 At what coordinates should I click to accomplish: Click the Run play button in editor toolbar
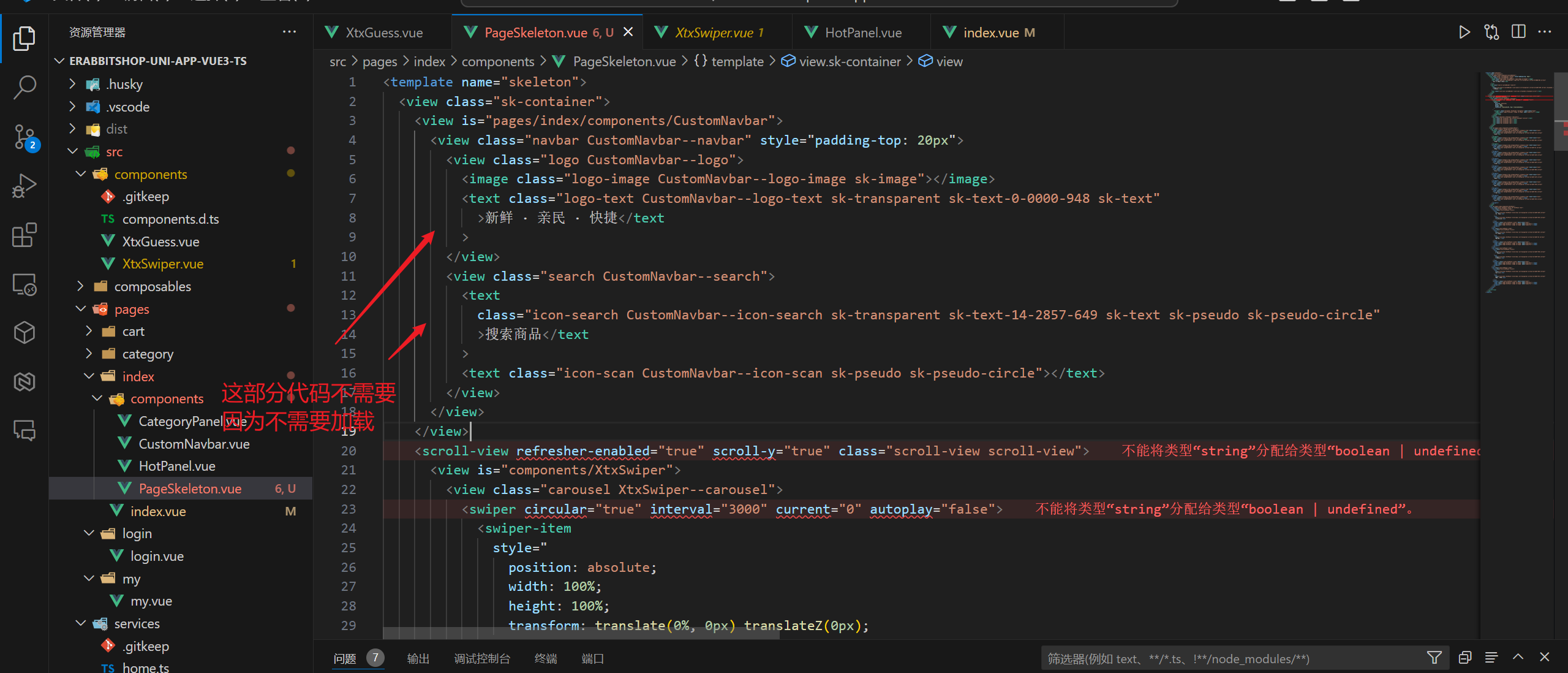(x=1464, y=32)
